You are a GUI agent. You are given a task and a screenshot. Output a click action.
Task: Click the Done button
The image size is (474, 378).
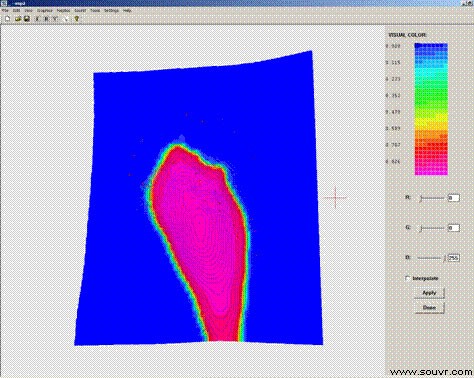(x=429, y=307)
